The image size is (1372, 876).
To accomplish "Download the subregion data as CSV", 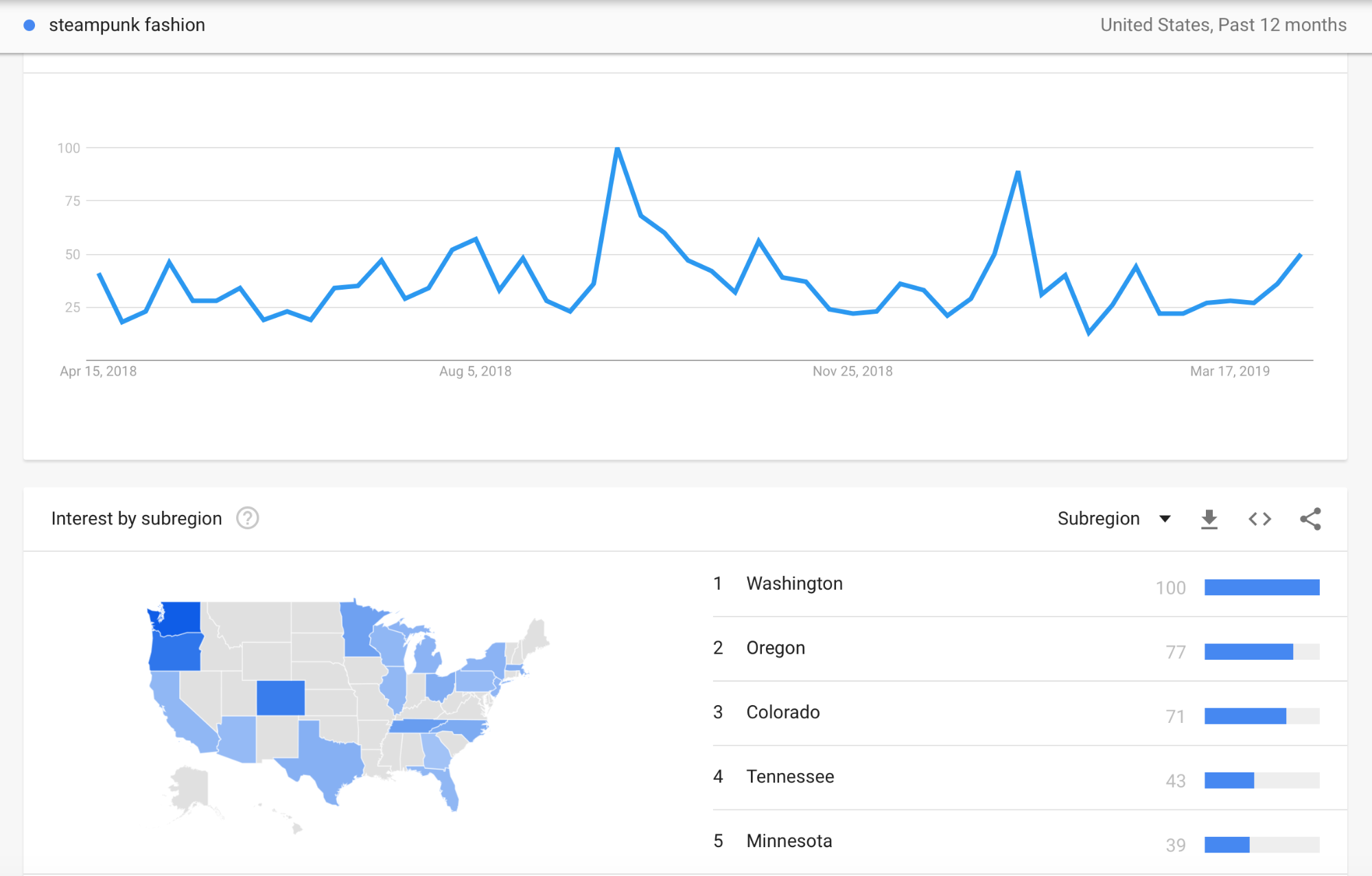I will tap(1209, 519).
